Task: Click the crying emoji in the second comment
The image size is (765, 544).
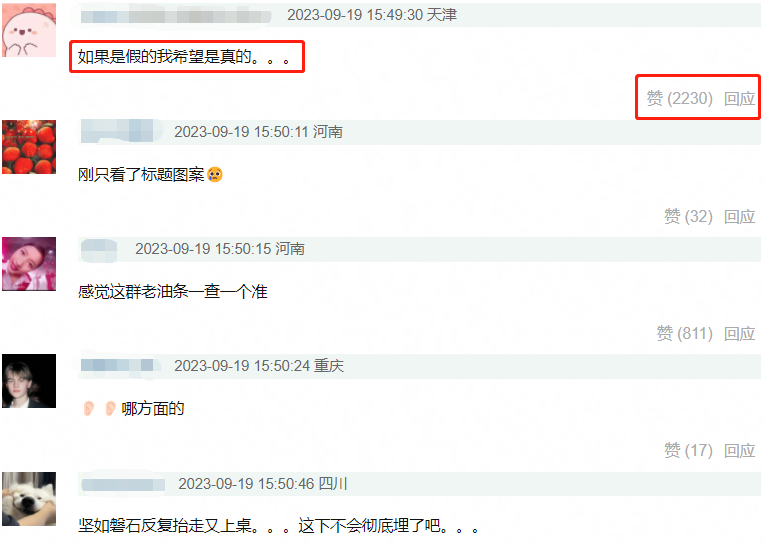Action: (215, 174)
